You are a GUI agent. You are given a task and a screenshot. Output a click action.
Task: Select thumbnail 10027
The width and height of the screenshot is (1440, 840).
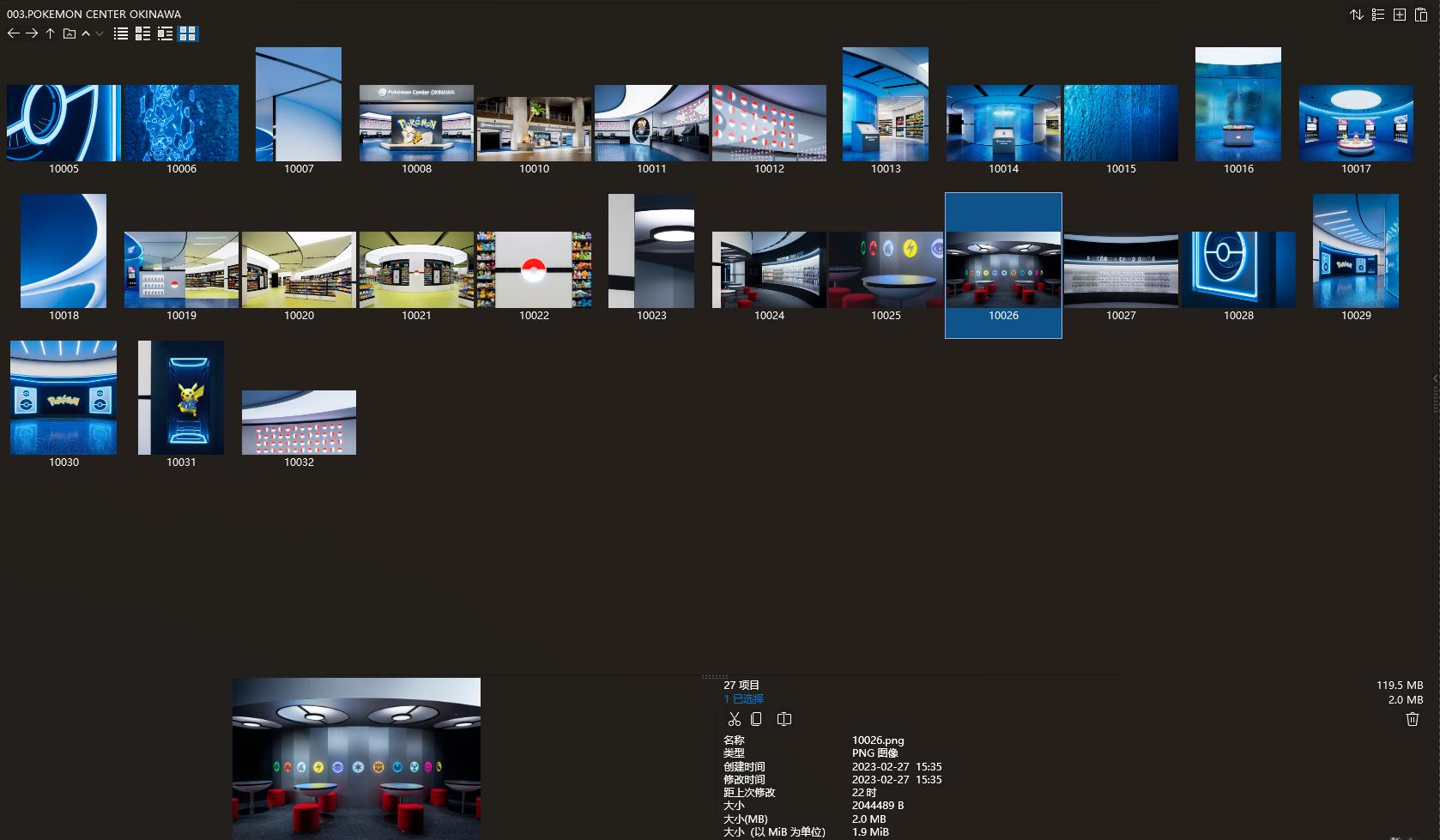1121,269
